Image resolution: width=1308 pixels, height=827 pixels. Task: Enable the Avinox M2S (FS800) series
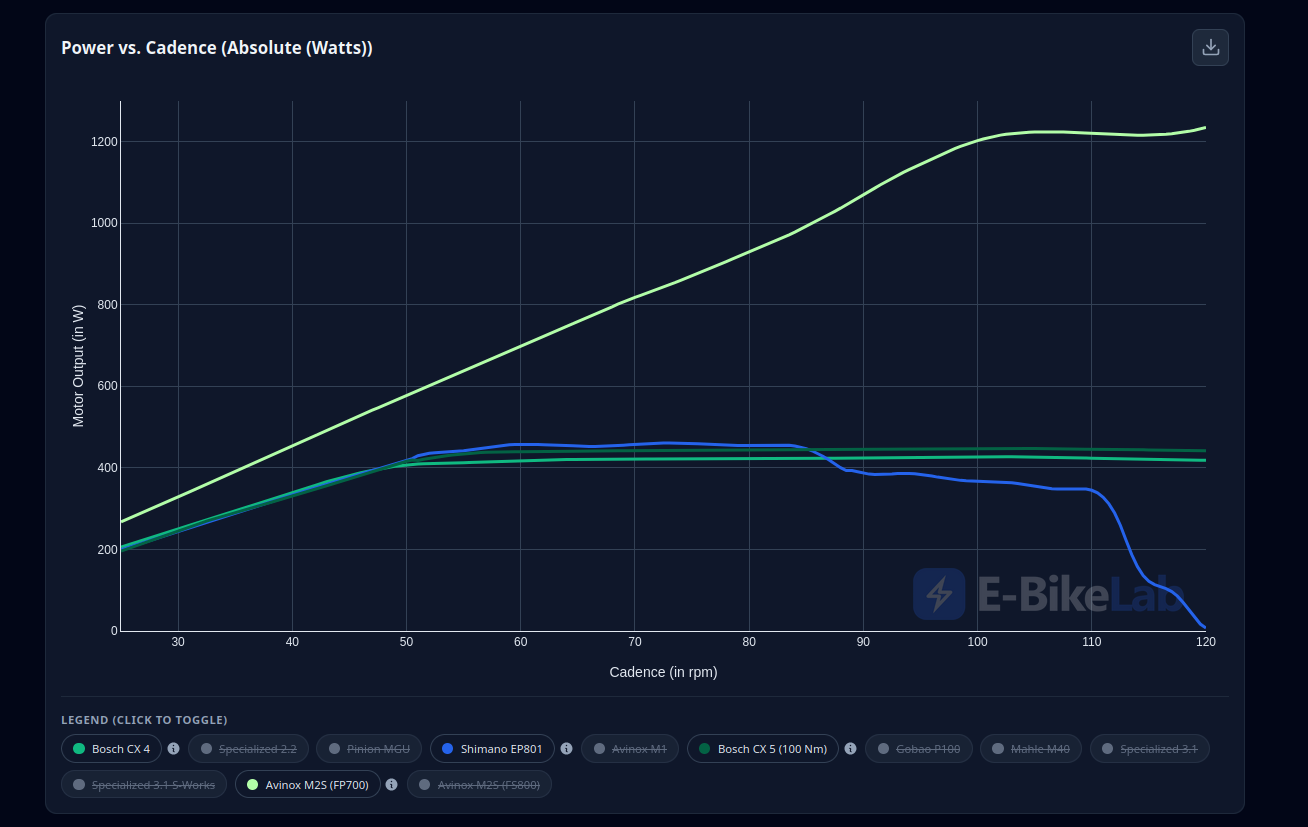click(479, 785)
